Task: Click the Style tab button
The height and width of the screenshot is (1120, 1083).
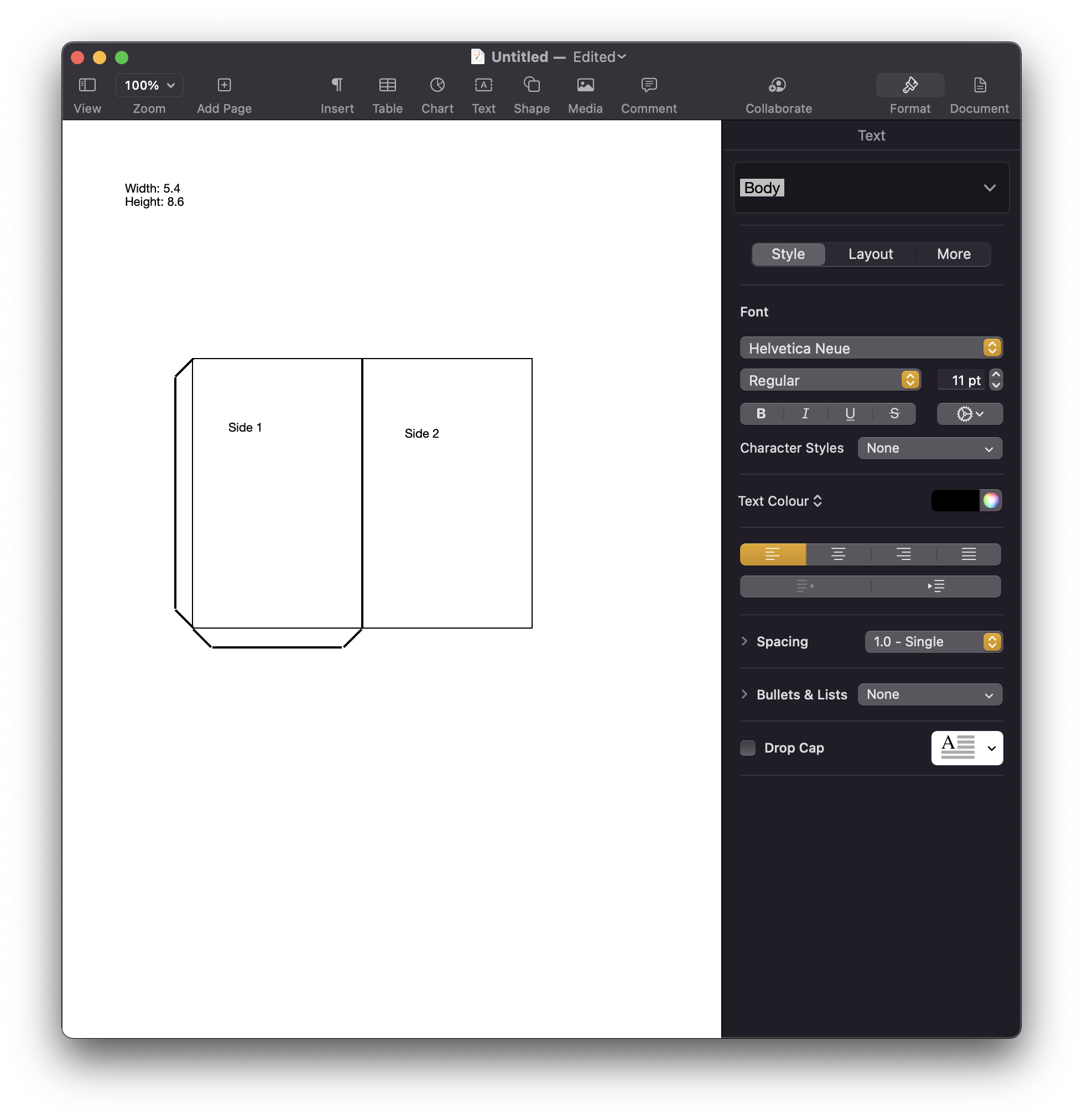Action: pos(788,253)
